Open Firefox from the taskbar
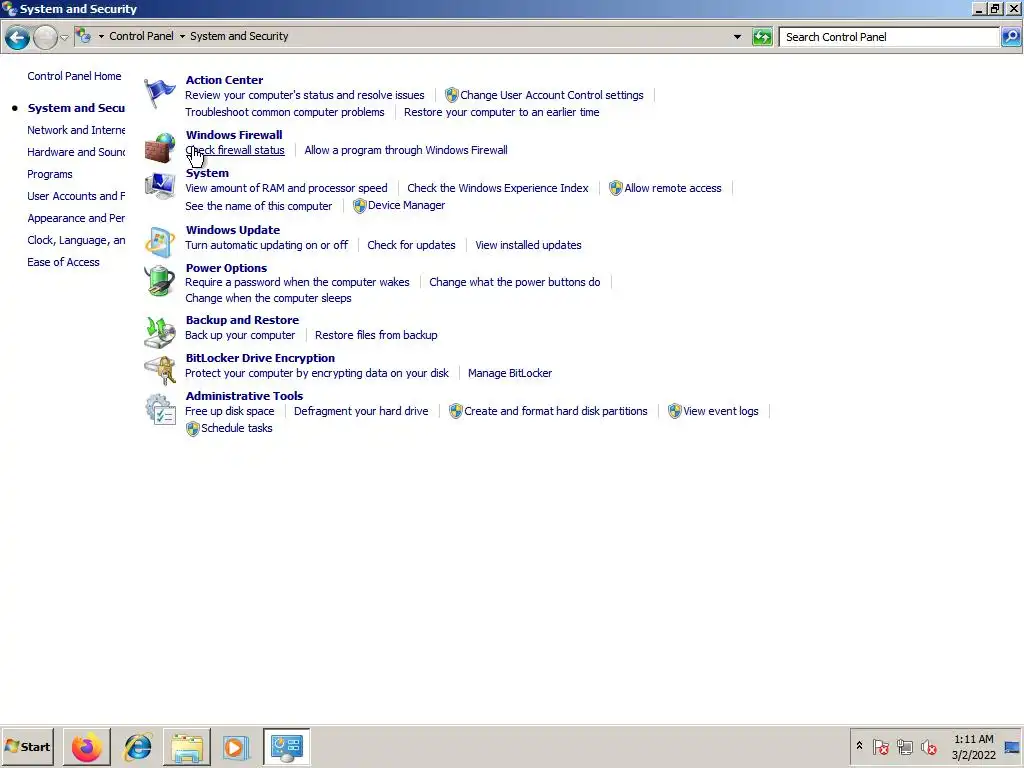Screen dimensions: 1024x768 click(87, 746)
